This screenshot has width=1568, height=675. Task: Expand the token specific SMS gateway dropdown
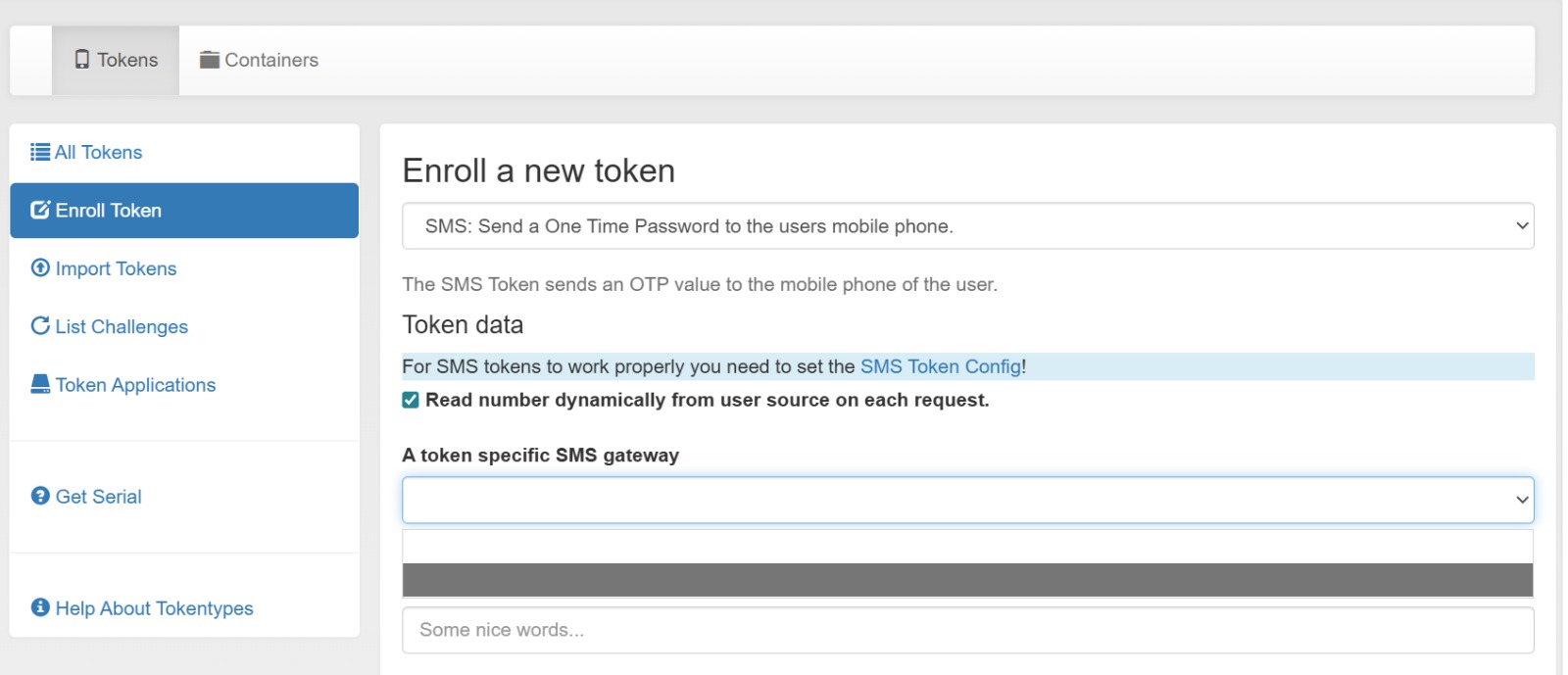click(967, 500)
